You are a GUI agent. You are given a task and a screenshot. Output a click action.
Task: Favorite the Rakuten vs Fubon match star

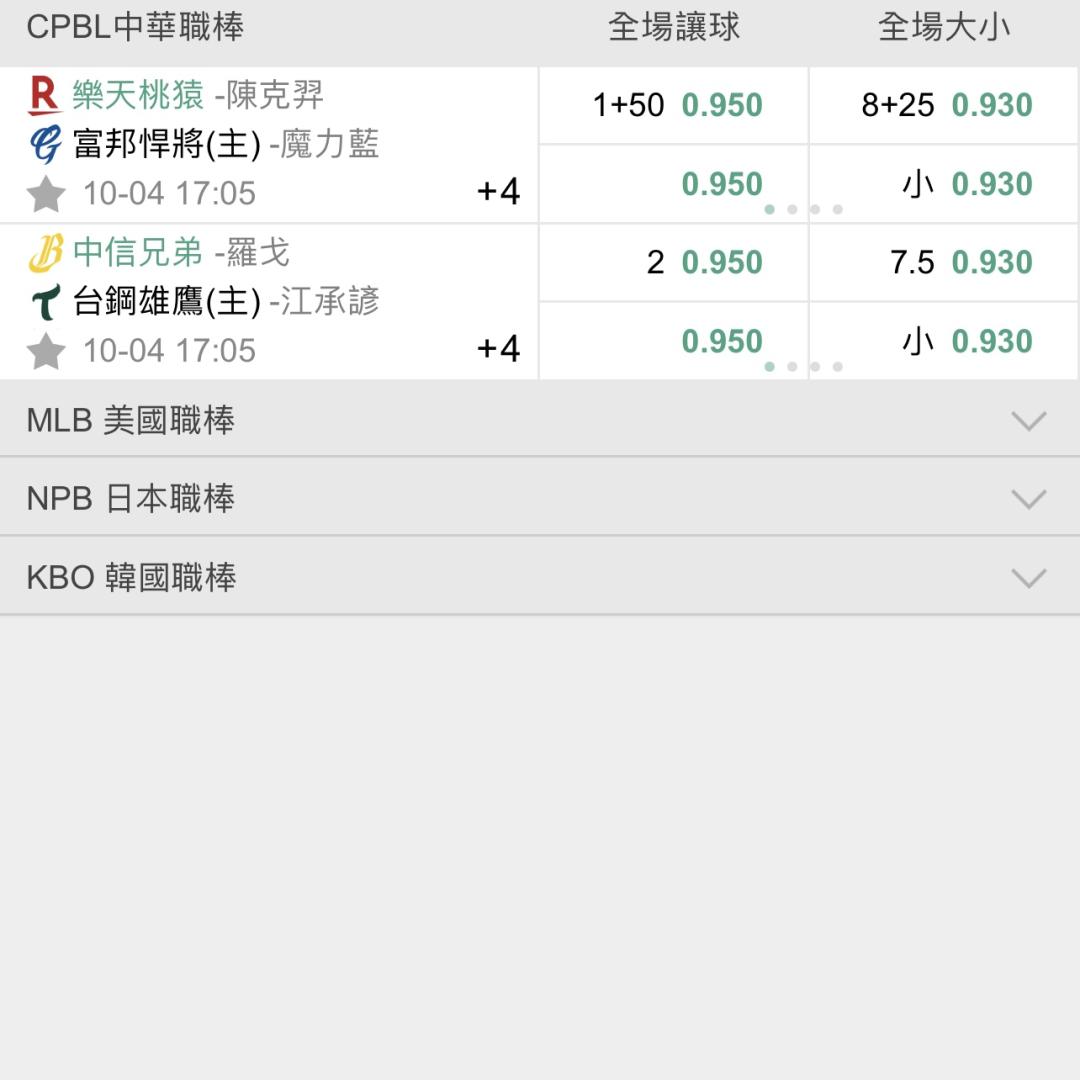click(x=46, y=193)
